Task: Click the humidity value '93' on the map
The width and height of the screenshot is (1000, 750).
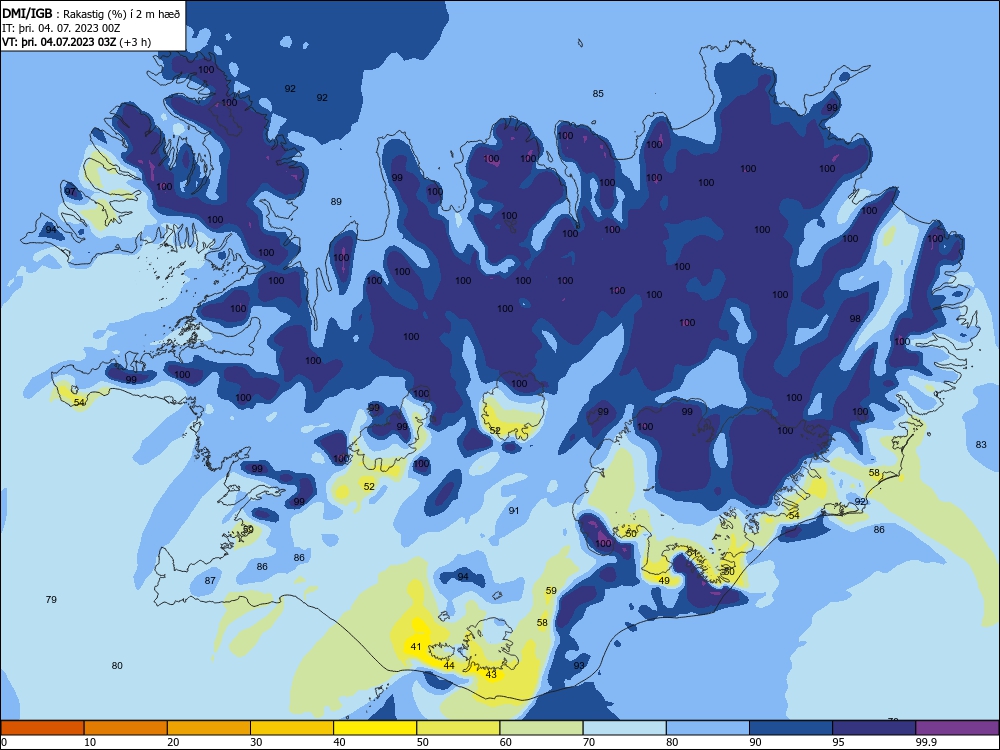Action: [x=578, y=666]
